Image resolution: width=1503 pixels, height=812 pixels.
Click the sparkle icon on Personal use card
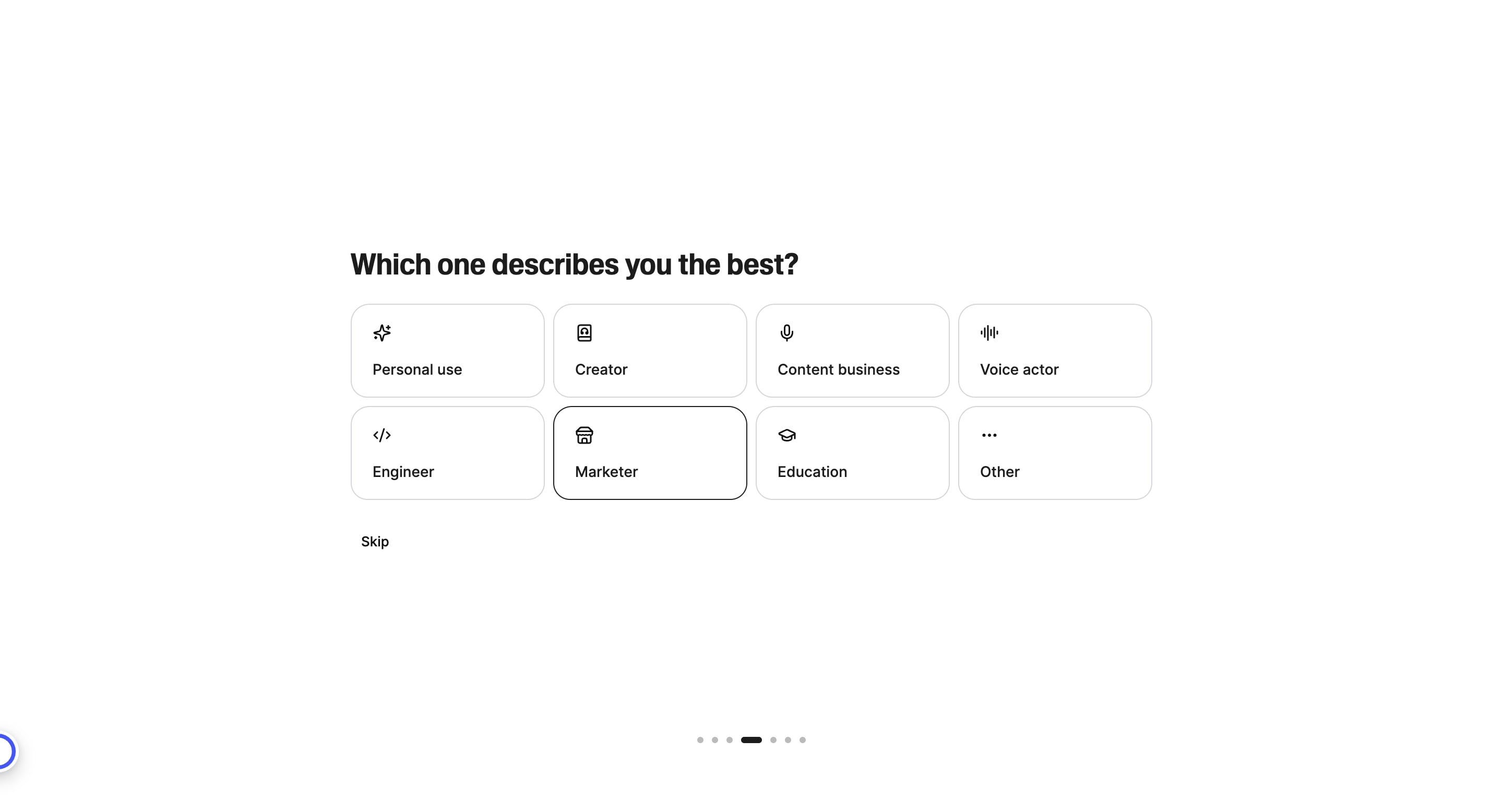point(381,333)
